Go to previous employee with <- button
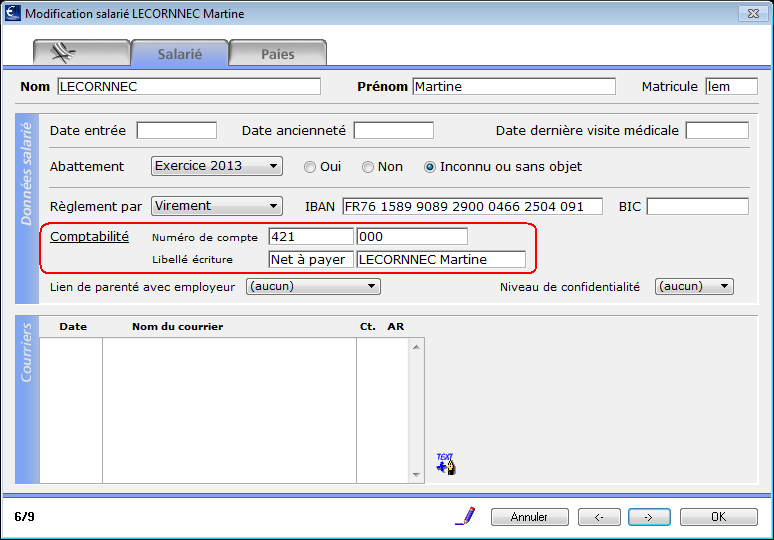 coord(599,517)
